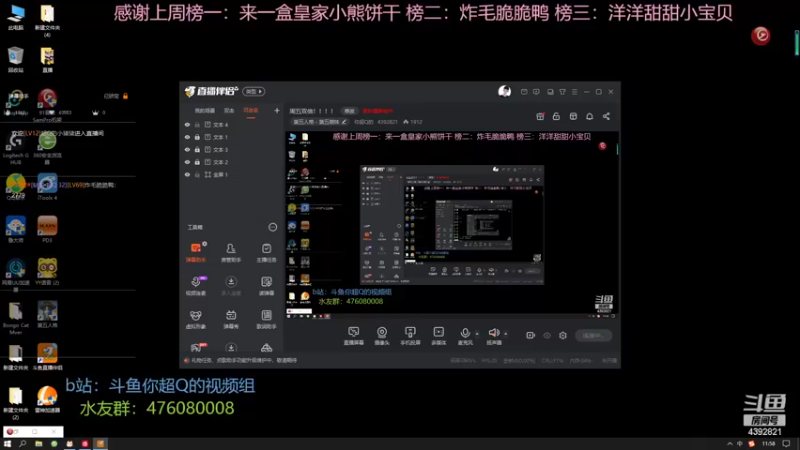Screen dimensions: 800x450
Task: Open the hamburger menu in title bar
Action: 574,92
